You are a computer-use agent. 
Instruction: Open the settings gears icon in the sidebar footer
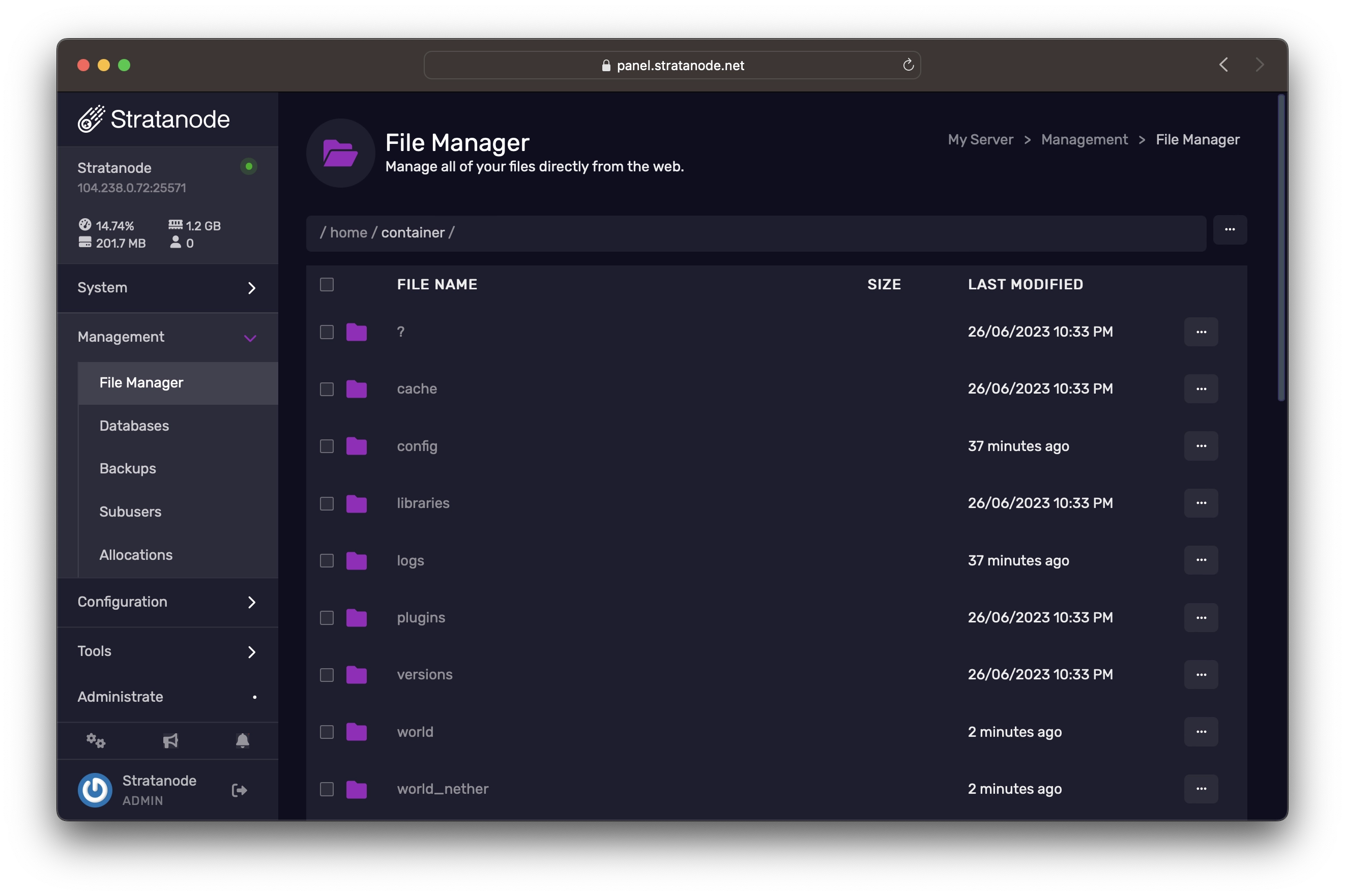click(96, 740)
